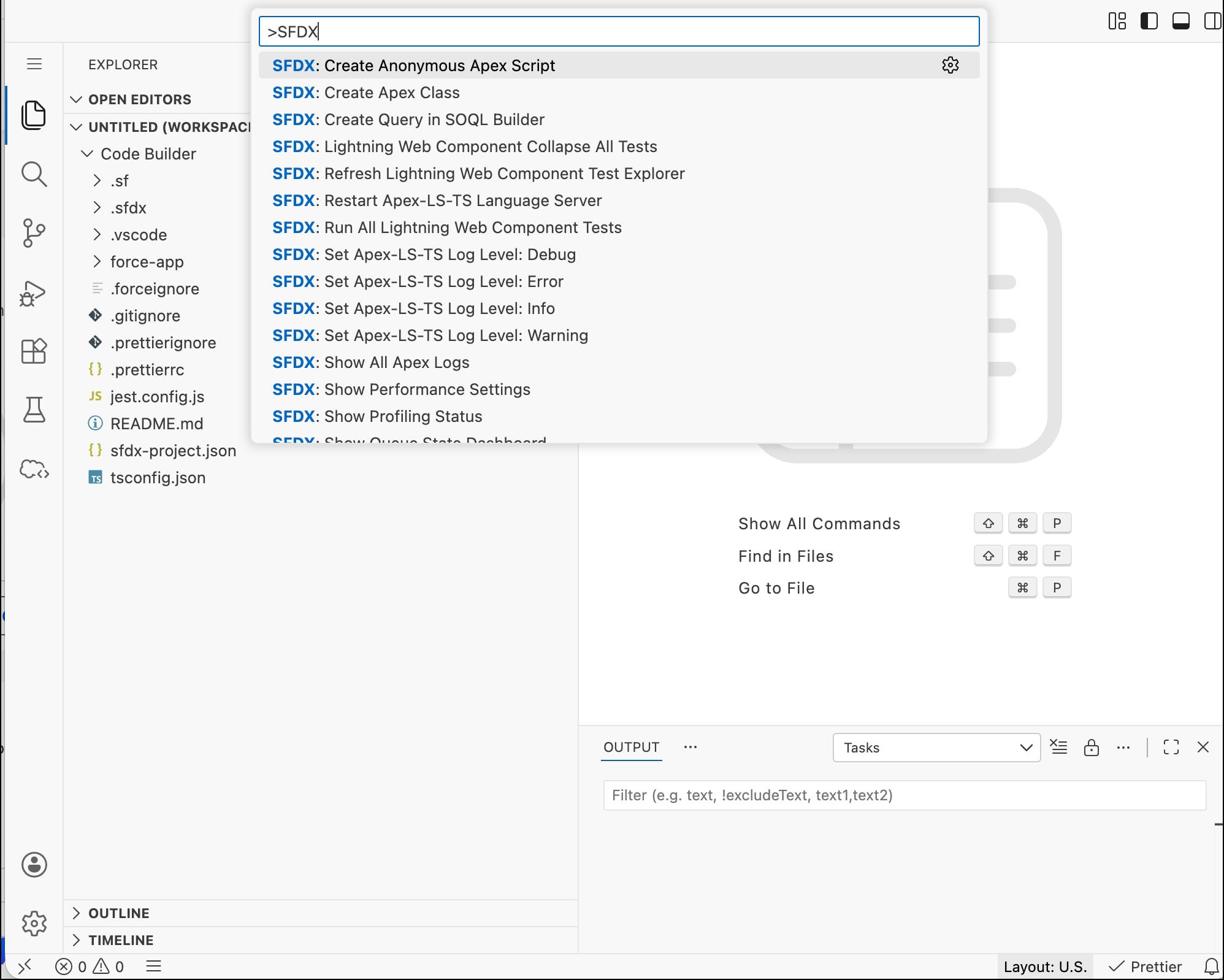Select SFDX: Set Apex-LS-TS Log Level: Debug

tap(619, 254)
